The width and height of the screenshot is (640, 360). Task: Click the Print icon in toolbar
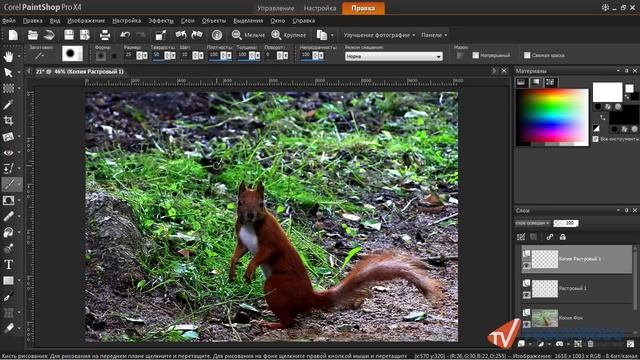105,35
